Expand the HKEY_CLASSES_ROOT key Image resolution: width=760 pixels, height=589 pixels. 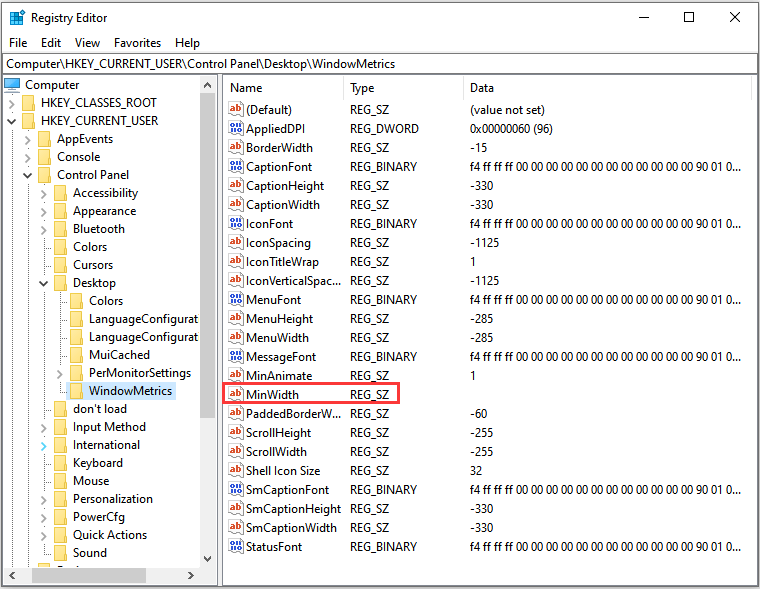[12, 103]
